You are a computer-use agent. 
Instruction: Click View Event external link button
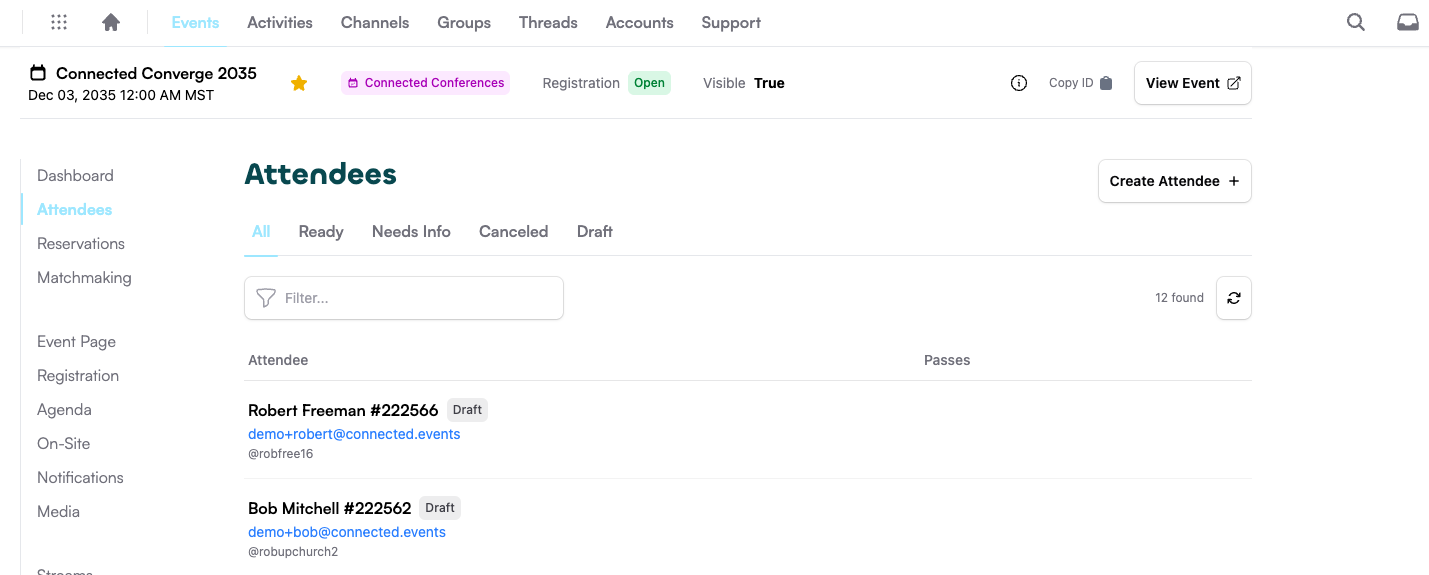click(1192, 83)
